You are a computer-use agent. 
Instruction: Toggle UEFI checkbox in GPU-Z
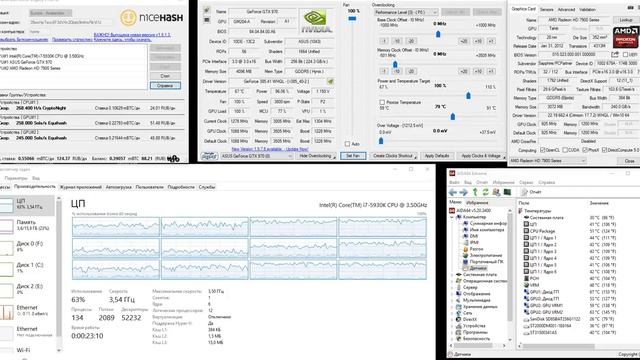[x=625, y=55]
